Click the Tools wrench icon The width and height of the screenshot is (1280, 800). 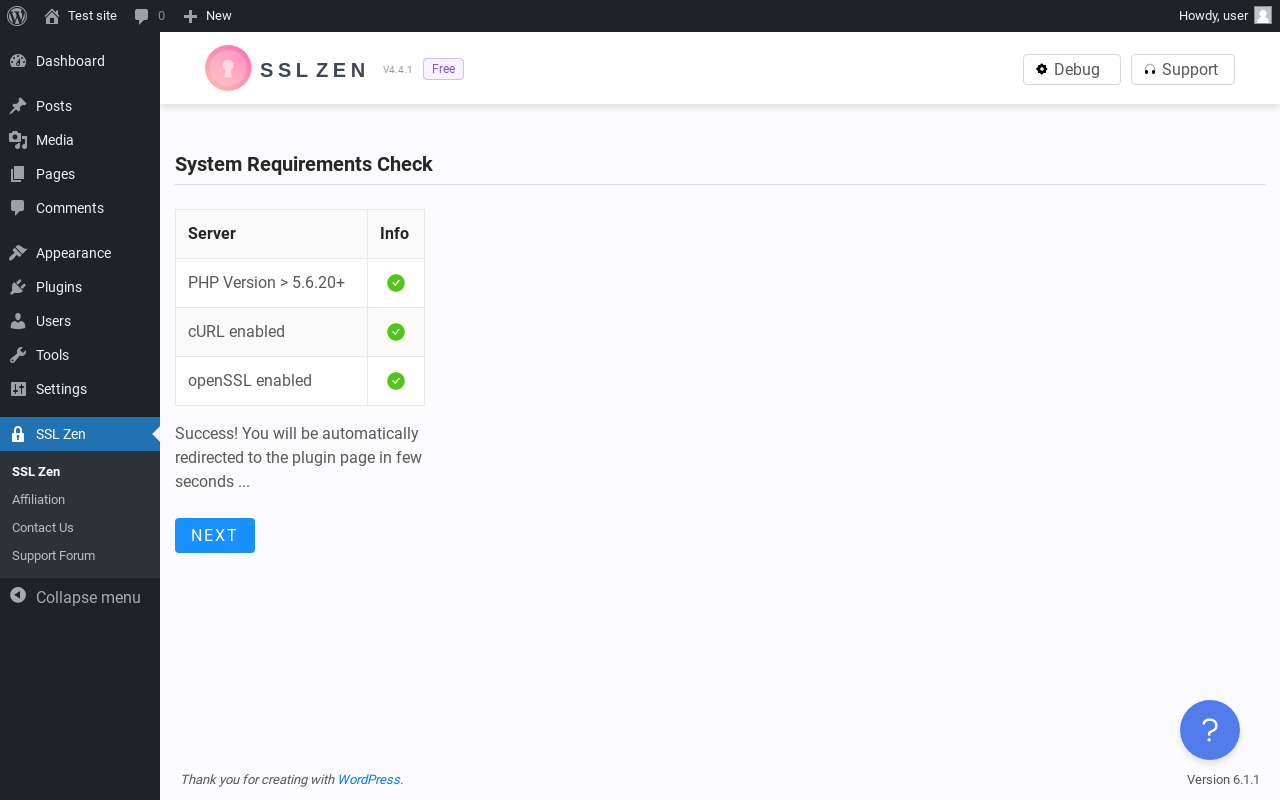point(18,355)
